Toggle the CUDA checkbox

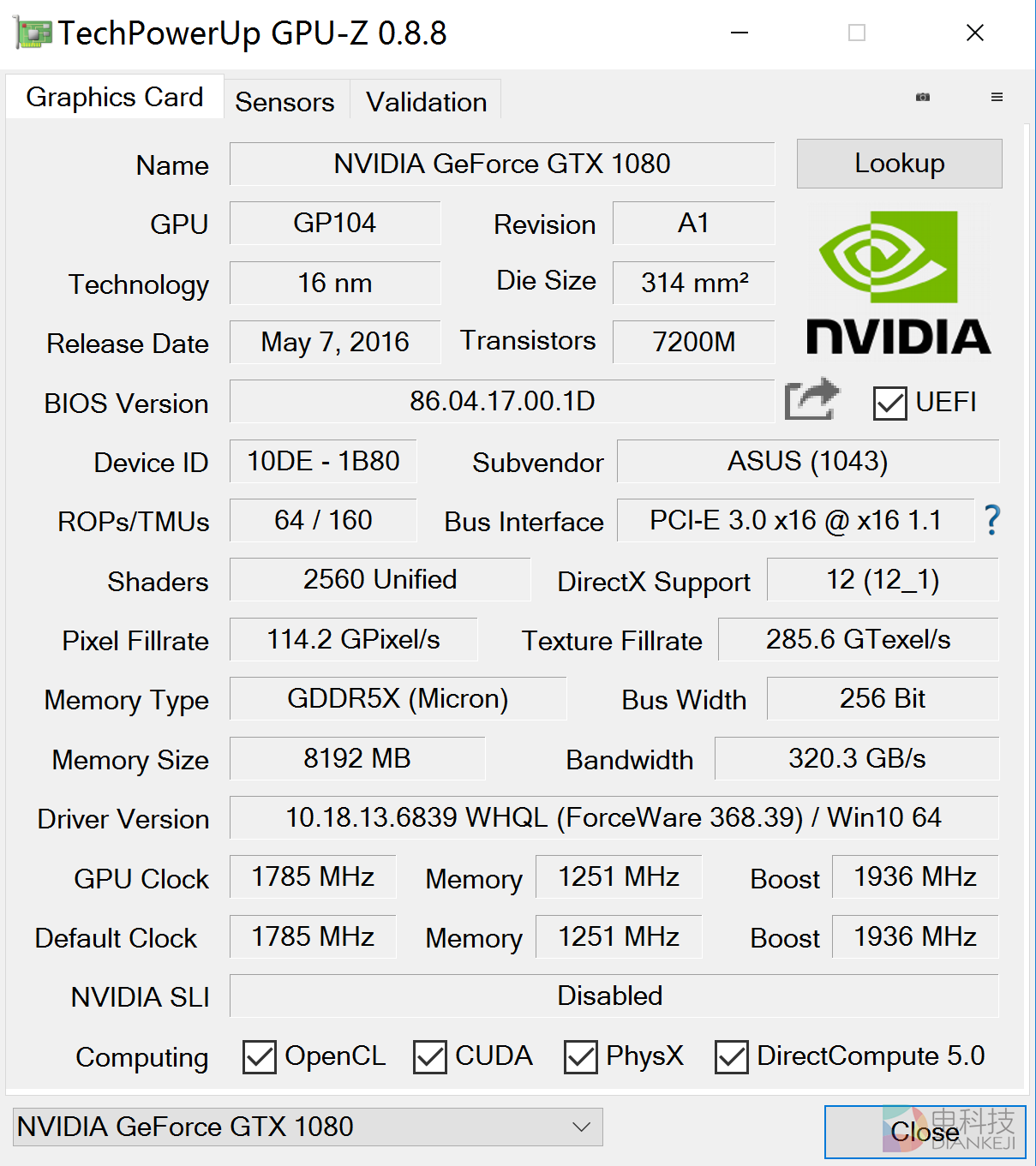[x=429, y=1056]
